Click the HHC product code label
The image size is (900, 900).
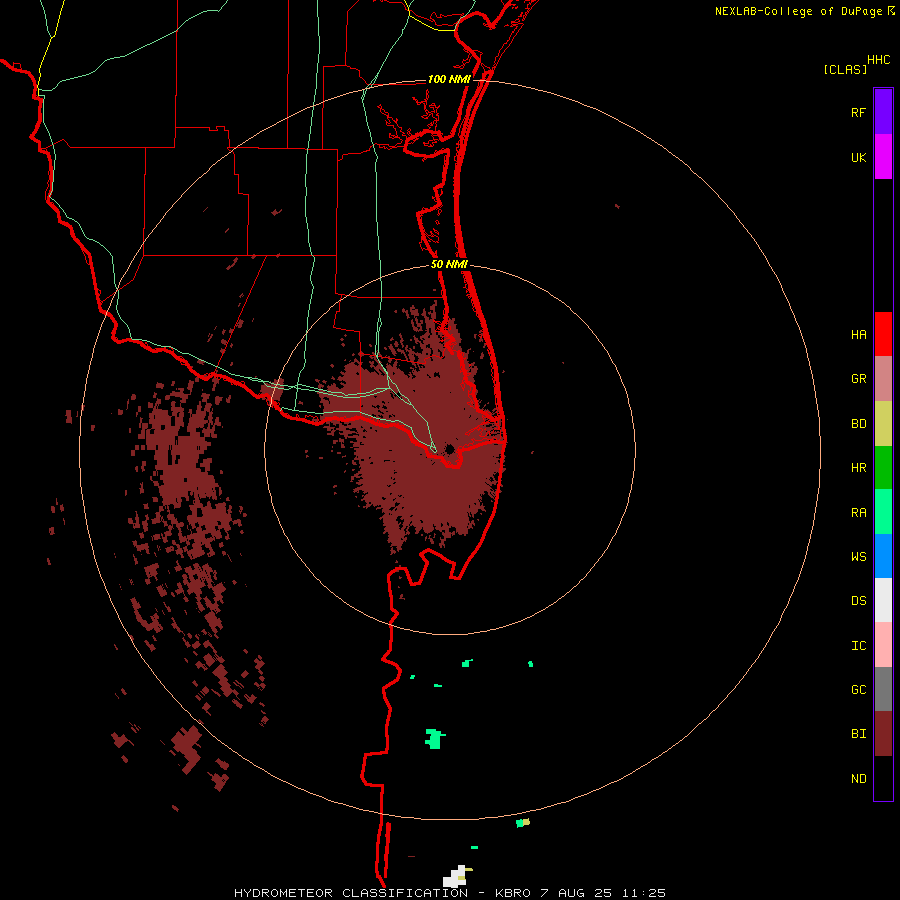tap(878, 60)
